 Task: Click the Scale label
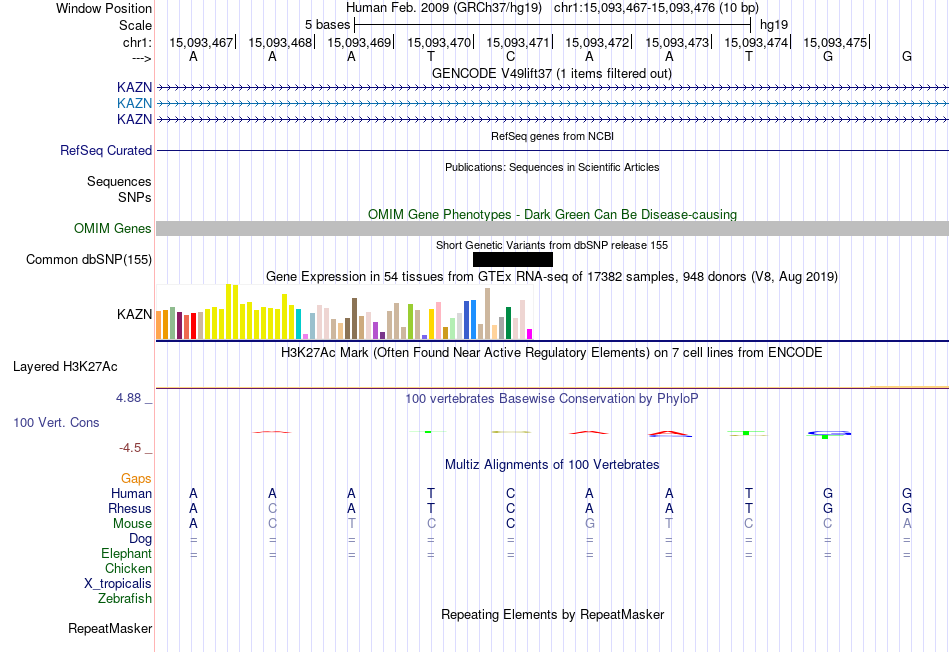pos(135,25)
